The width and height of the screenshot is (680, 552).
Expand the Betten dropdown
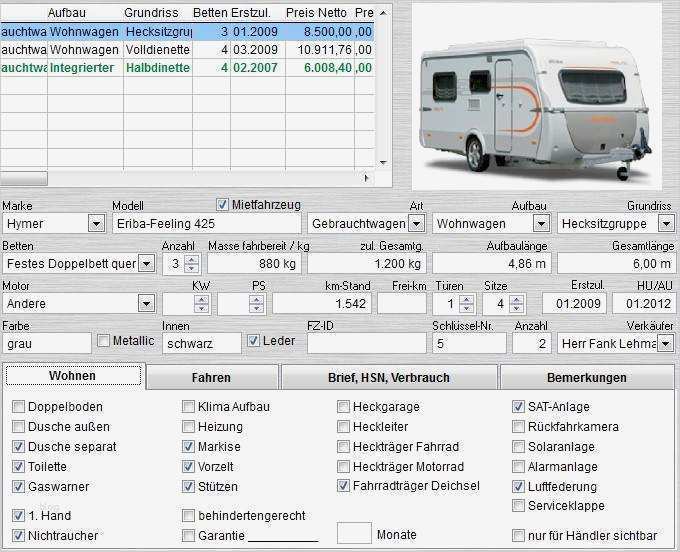pyautogui.click(x=147, y=264)
